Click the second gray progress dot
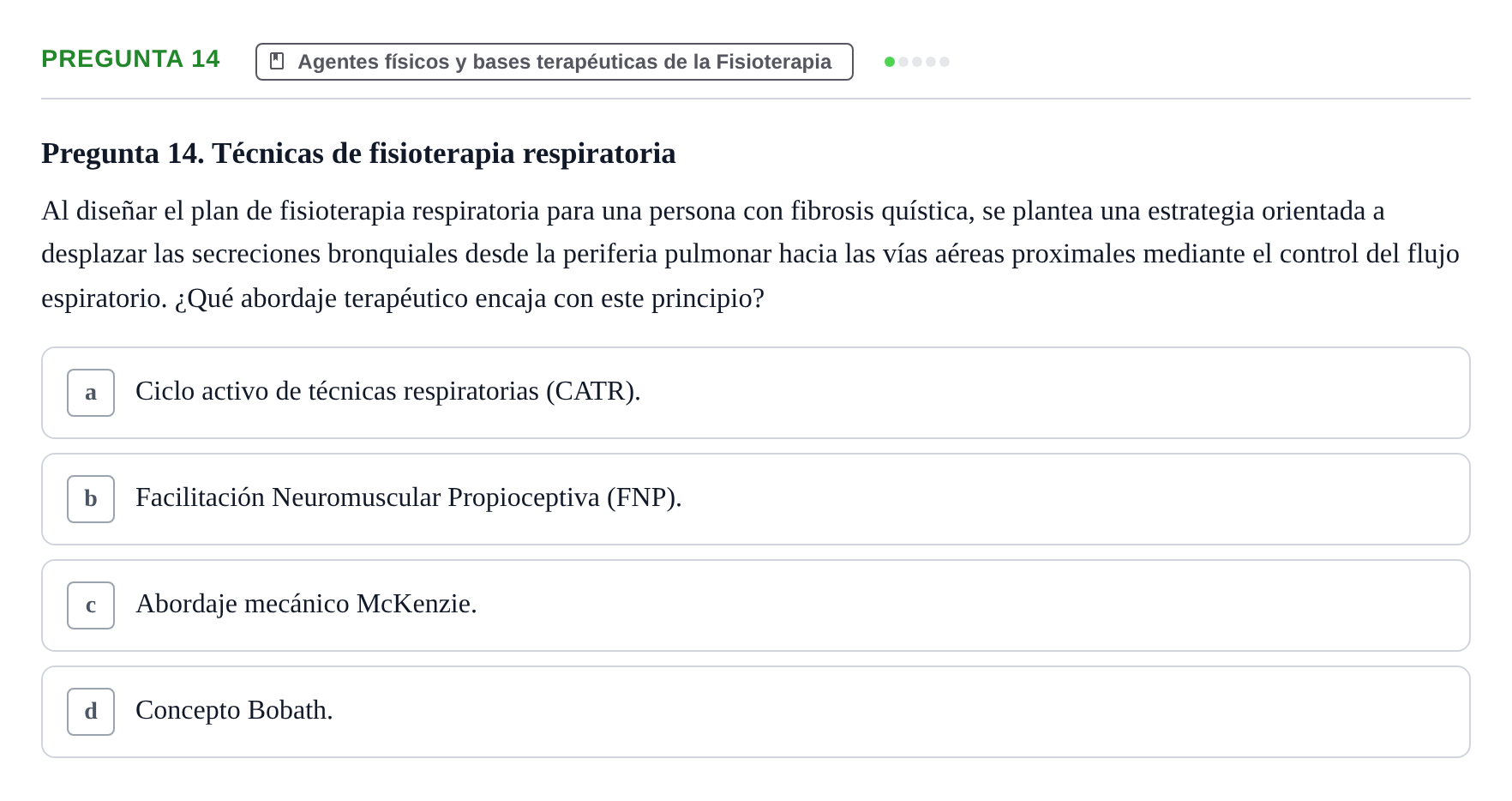Image resolution: width=1512 pixels, height=801 pixels. pyautogui.click(x=903, y=62)
